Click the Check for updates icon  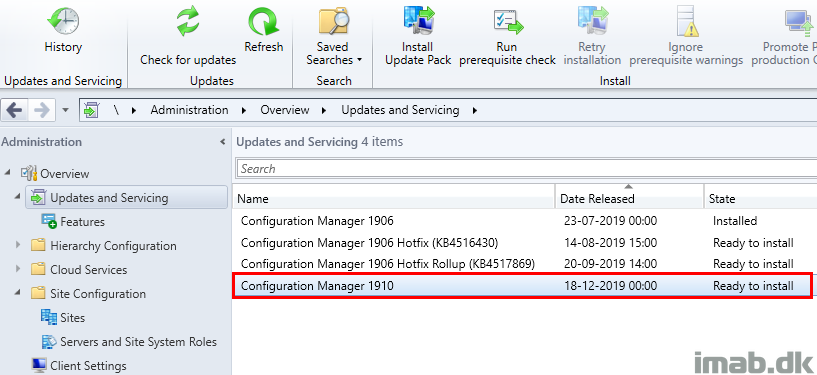pos(188,21)
